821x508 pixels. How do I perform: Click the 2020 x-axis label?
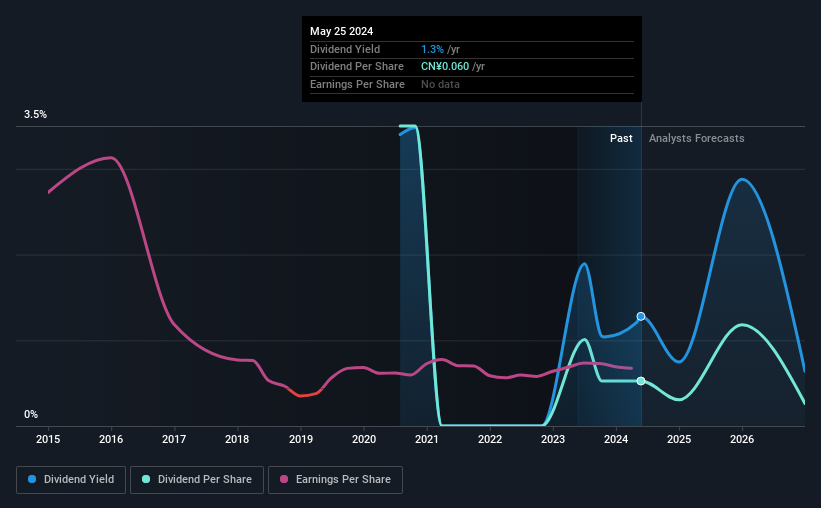pyautogui.click(x=364, y=439)
